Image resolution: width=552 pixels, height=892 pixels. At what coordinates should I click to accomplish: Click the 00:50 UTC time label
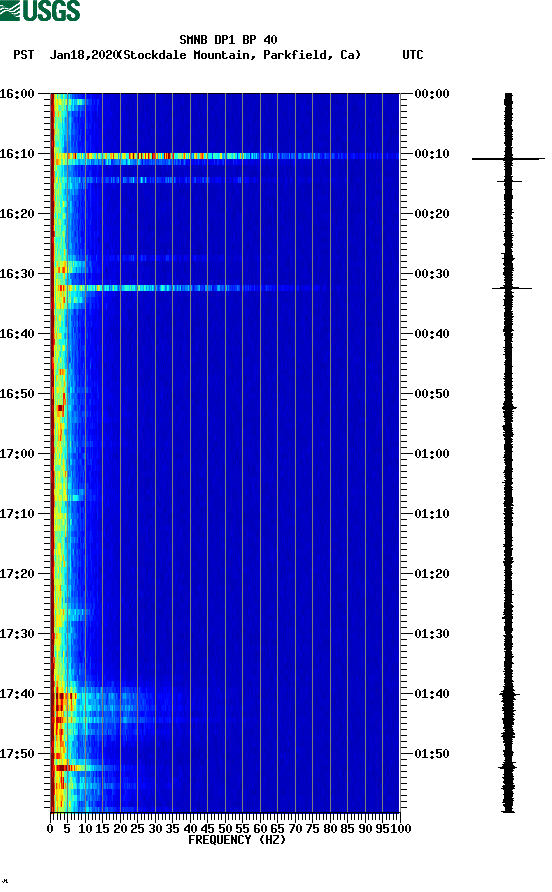(432, 394)
